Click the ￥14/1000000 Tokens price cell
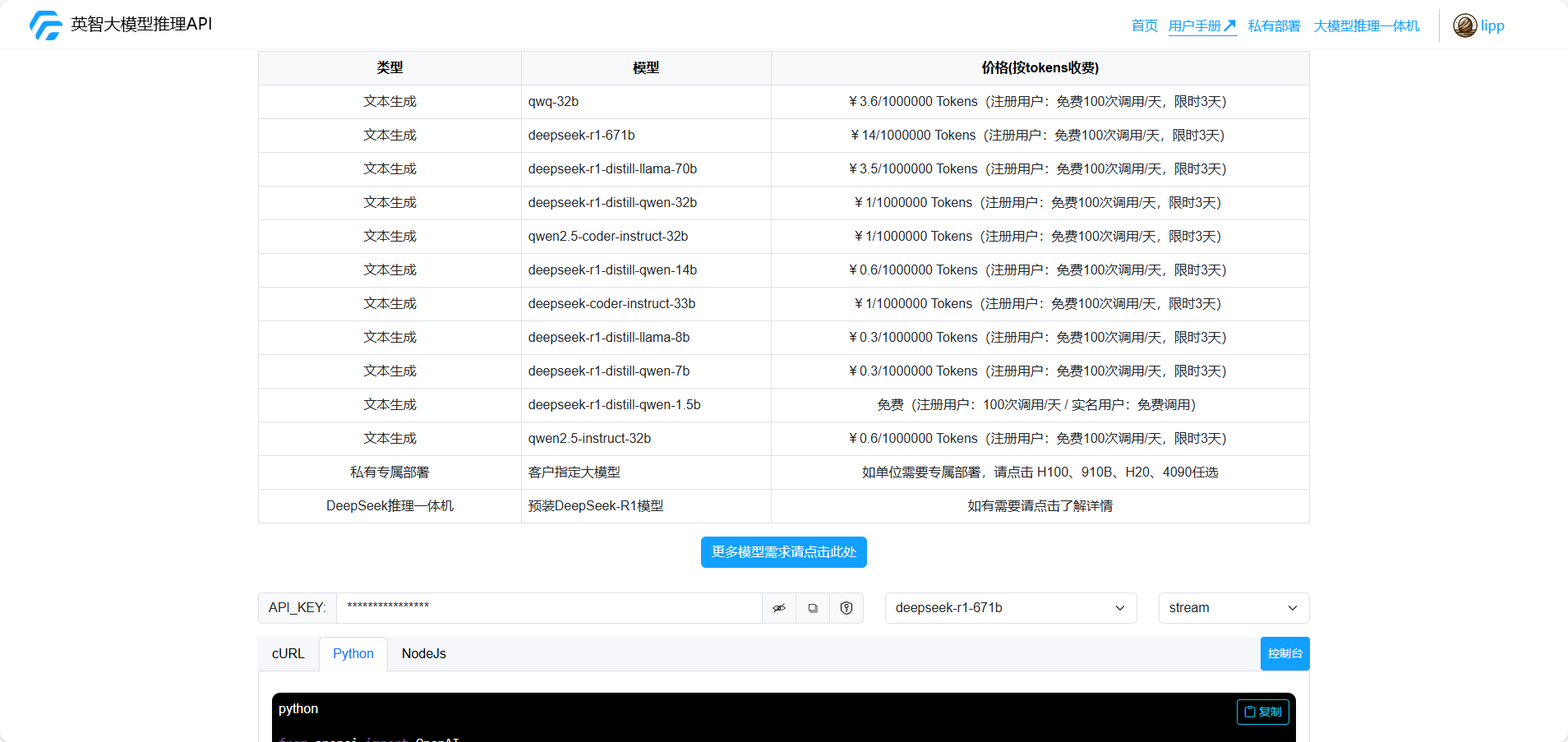This screenshot has height=742, width=1568. click(x=1040, y=136)
